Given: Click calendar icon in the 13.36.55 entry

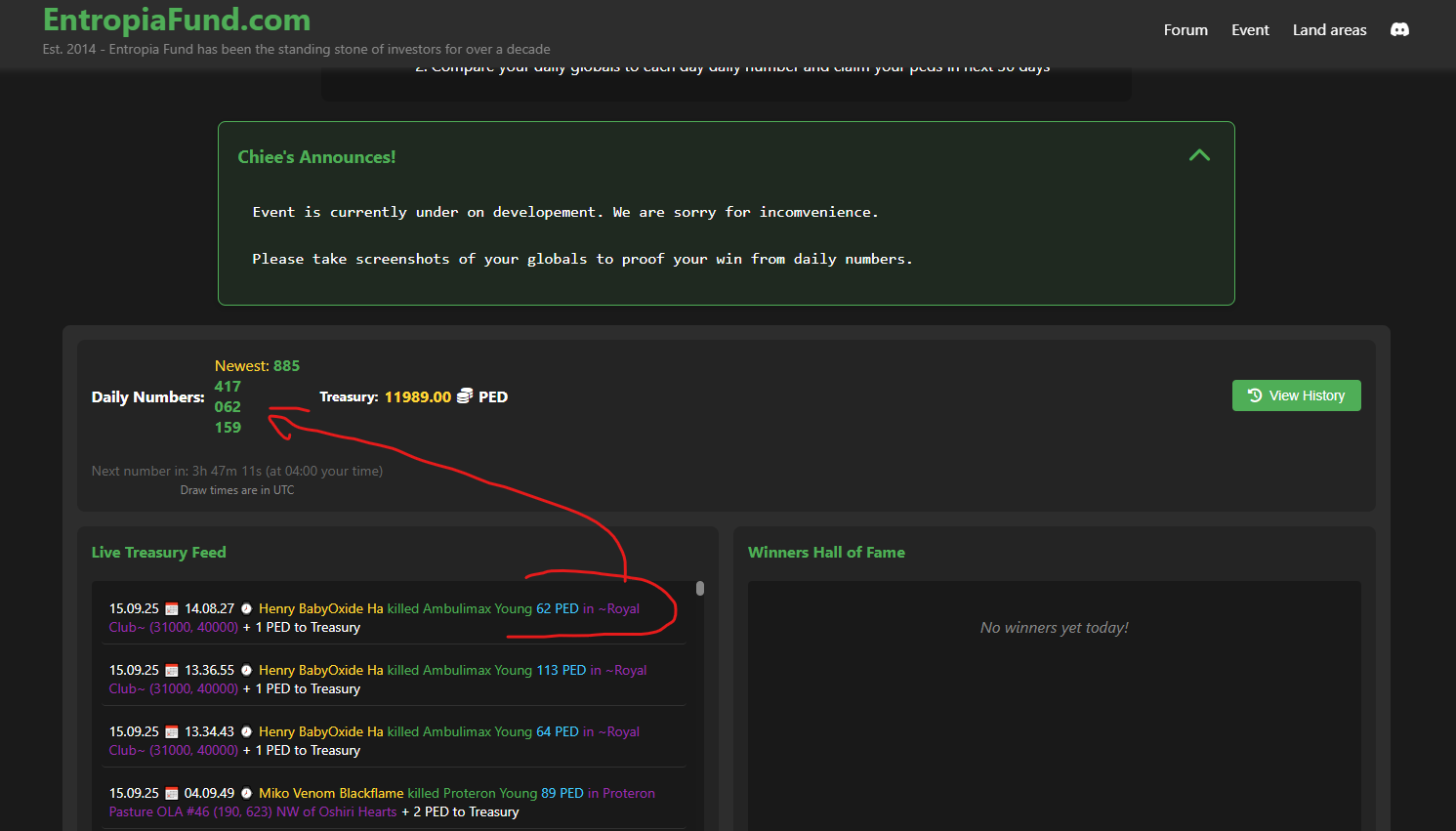Looking at the screenshot, I should 172,671.
